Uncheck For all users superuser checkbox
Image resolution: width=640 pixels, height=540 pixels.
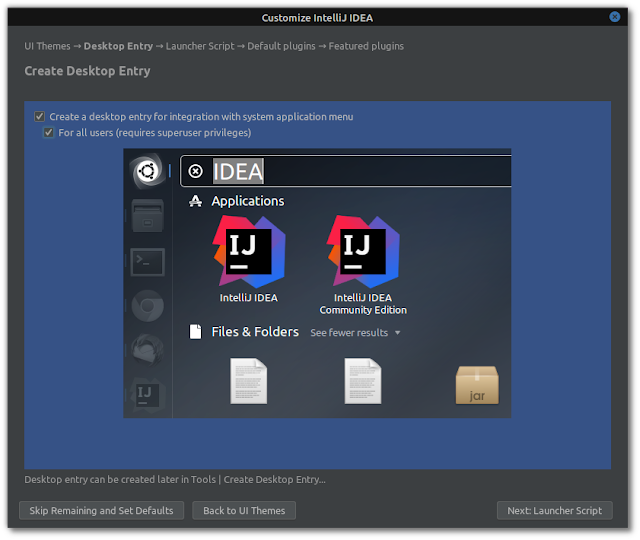pyautogui.click(x=49, y=133)
